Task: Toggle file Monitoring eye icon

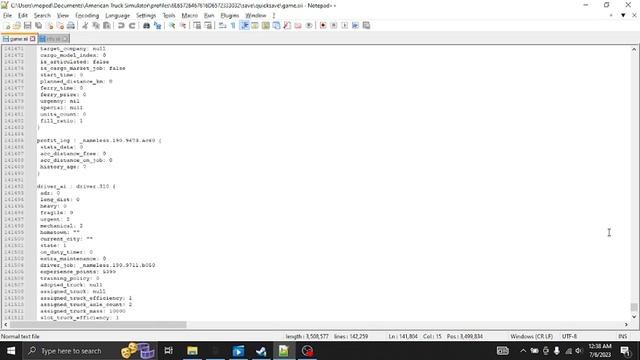Action: pyautogui.click(x=309, y=25)
